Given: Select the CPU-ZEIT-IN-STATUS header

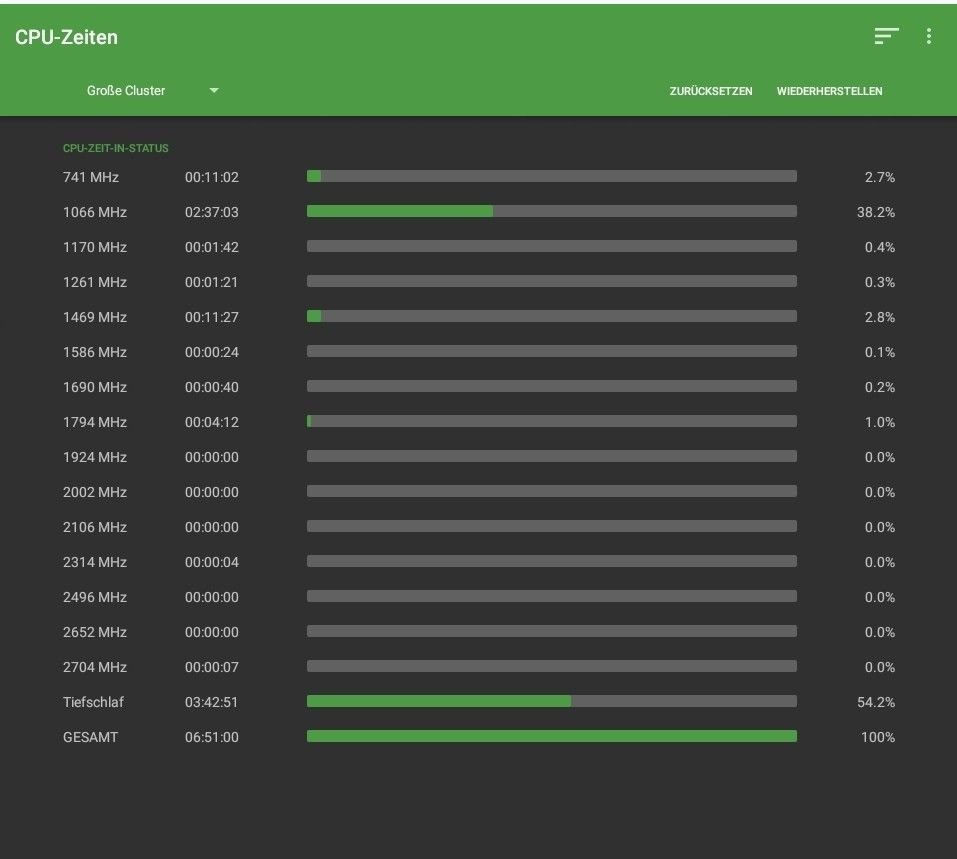Looking at the screenshot, I should tap(115, 148).
